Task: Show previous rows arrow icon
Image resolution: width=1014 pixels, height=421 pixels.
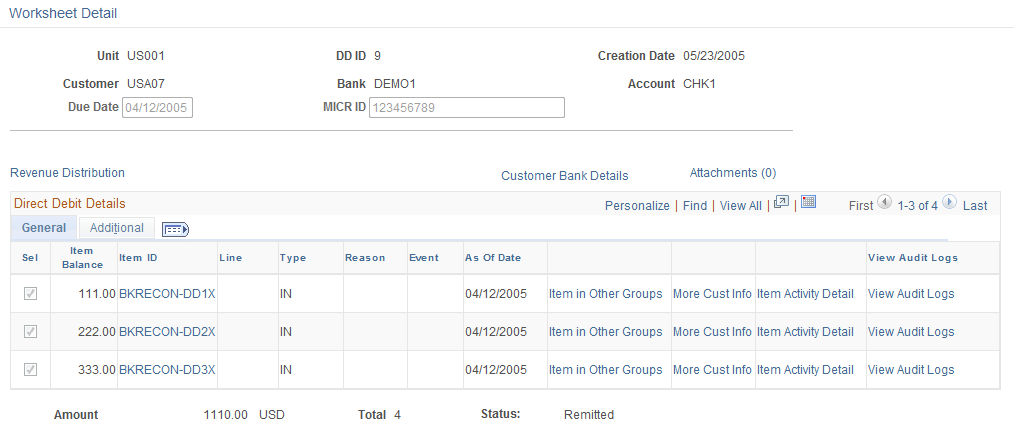Action: (885, 202)
